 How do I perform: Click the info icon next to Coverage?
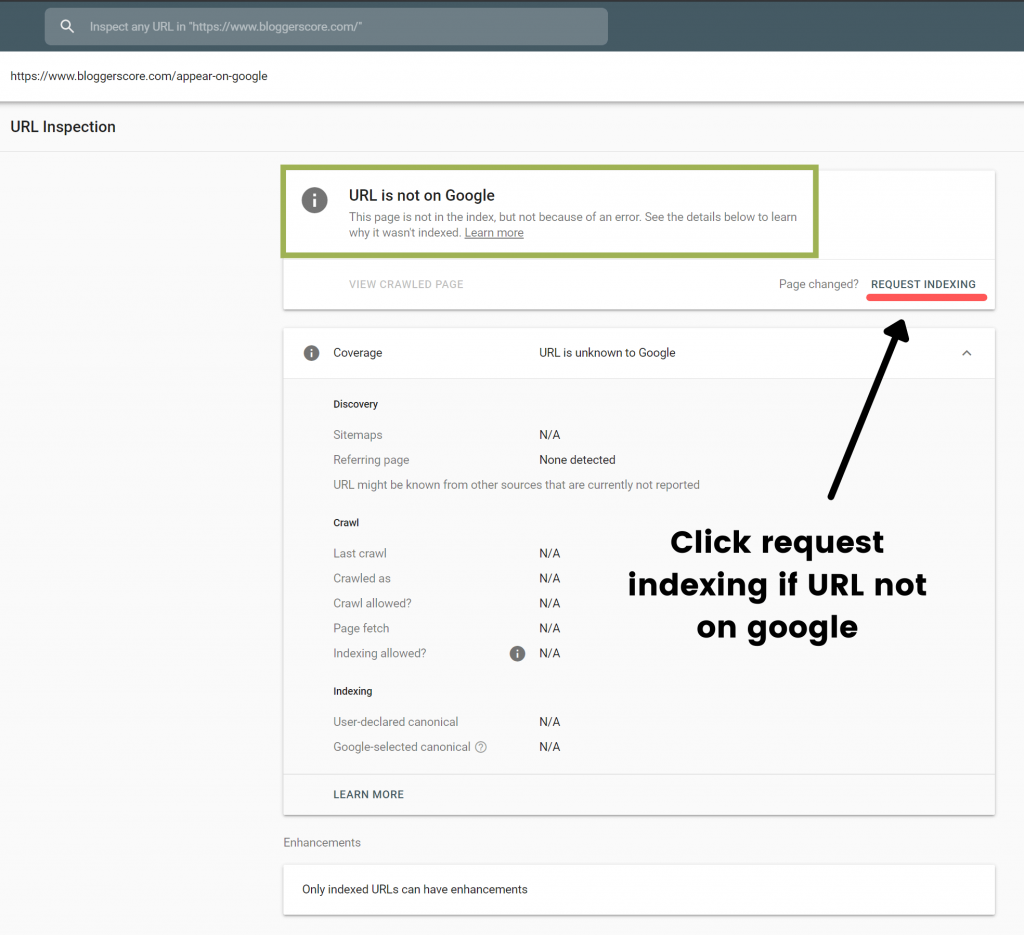[x=312, y=353]
